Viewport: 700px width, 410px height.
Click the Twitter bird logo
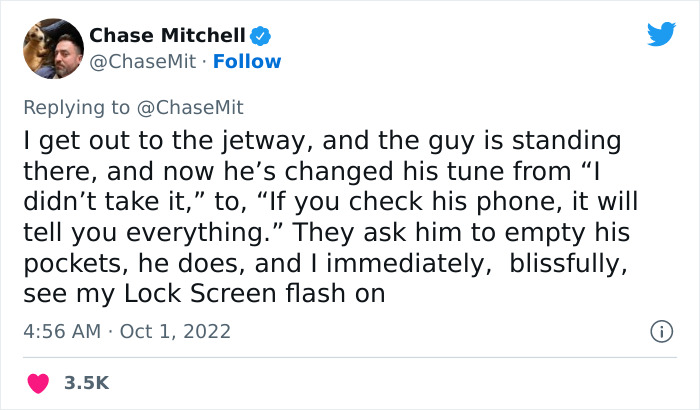click(x=661, y=35)
